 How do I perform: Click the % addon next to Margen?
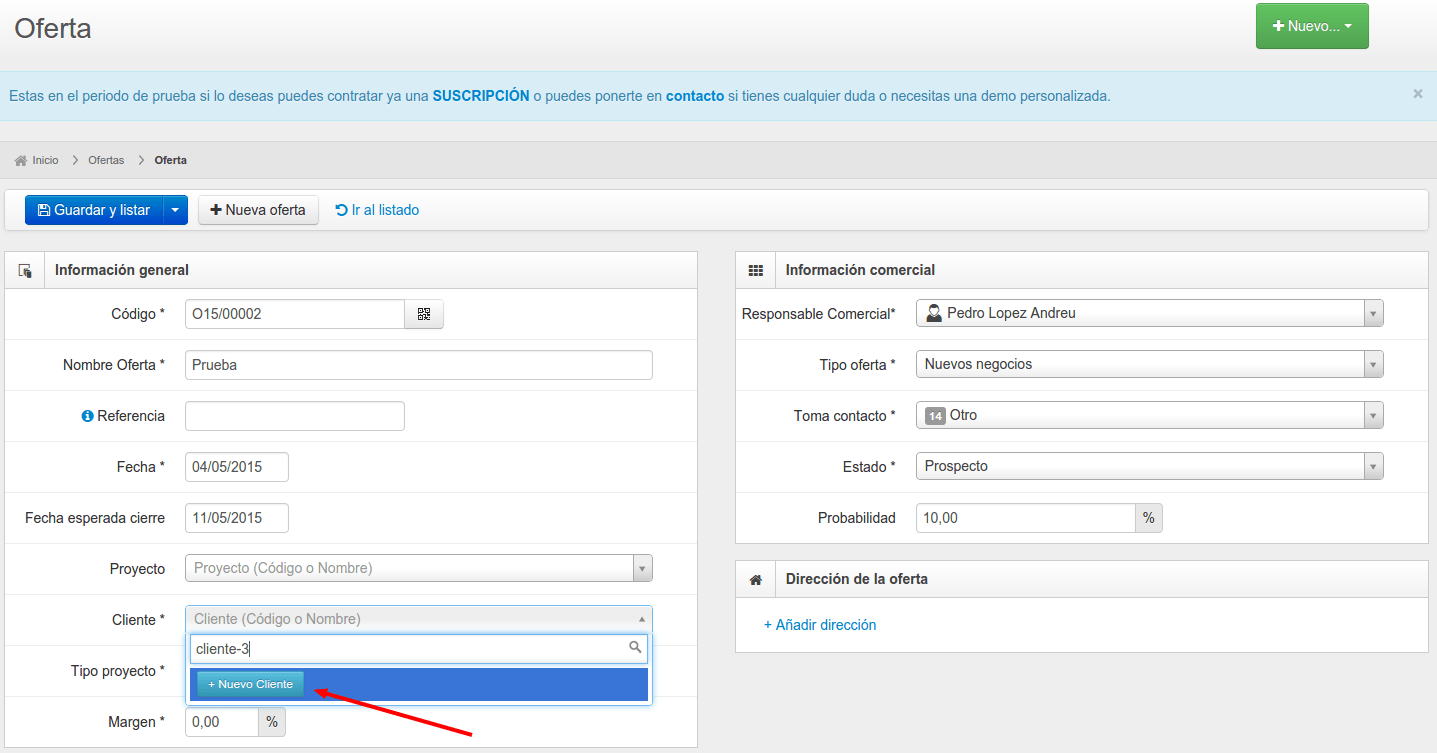pyautogui.click(x=272, y=722)
